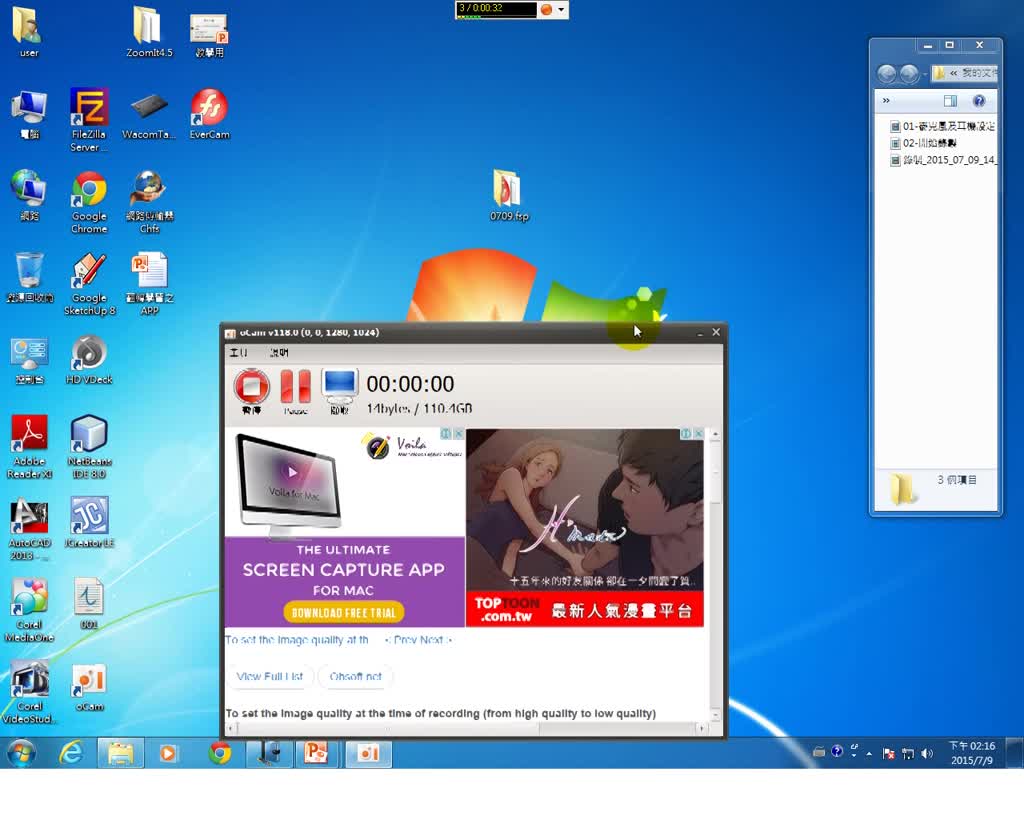Click the Prev Next navigation link
Screen dimensions: 1024x820
click(x=418, y=640)
